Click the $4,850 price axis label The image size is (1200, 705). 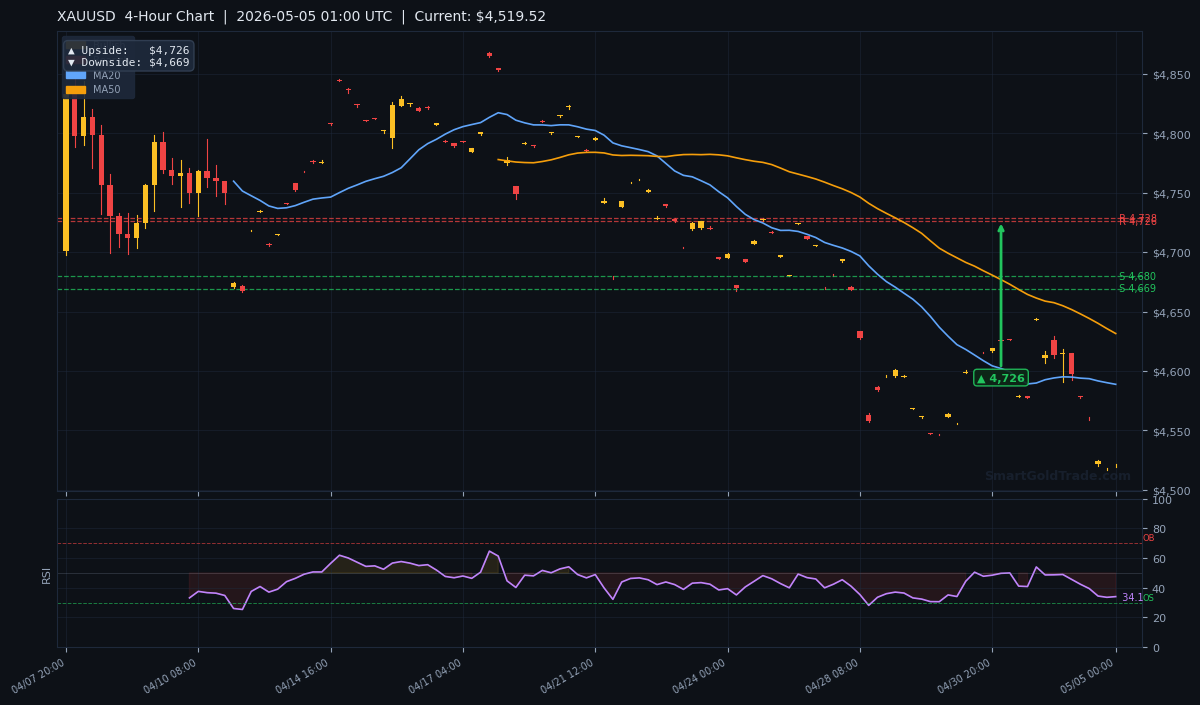click(x=1171, y=75)
